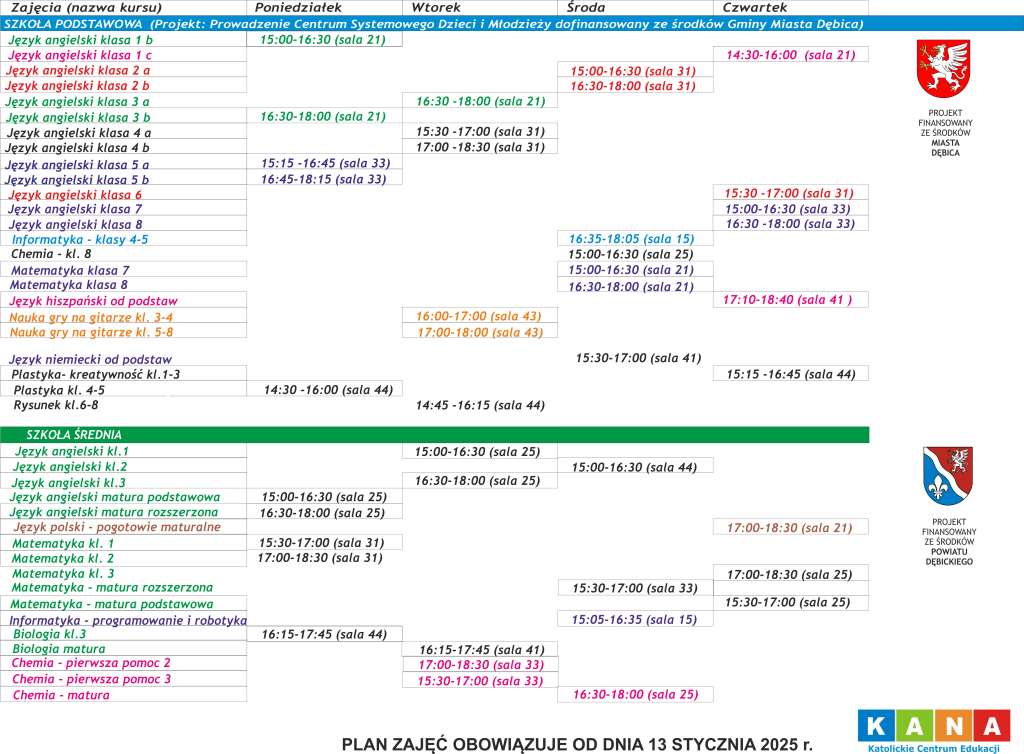The width and height of the screenshot is (1024, 754).
Task: Select 'Język angielski matura rozszerzona' row
Action: click(x=114, y=512)
